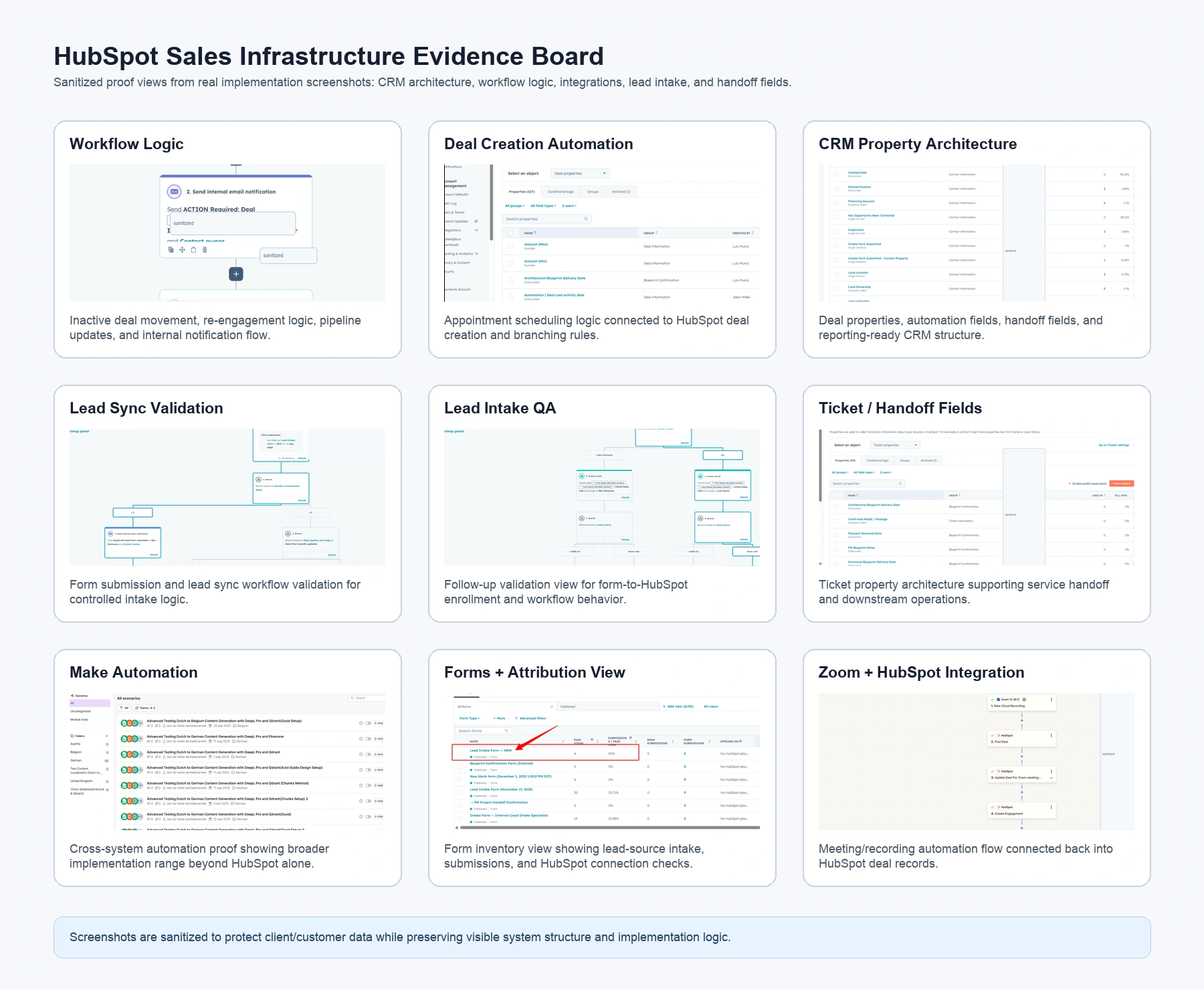Check the Confirmed Model / Package row checkbox

[x=836, y=521]
